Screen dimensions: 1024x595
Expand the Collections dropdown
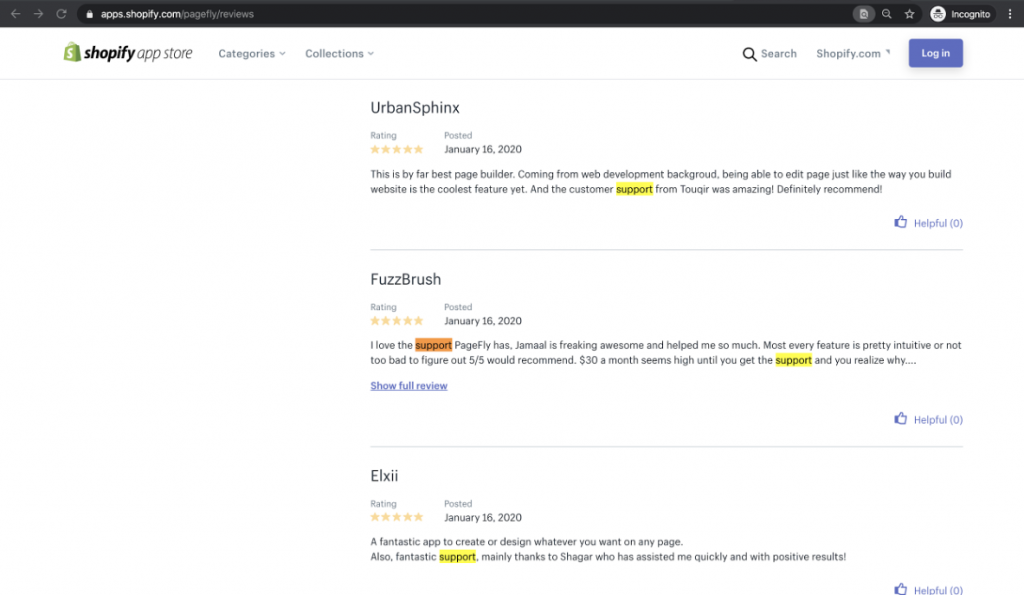(339, 54)
